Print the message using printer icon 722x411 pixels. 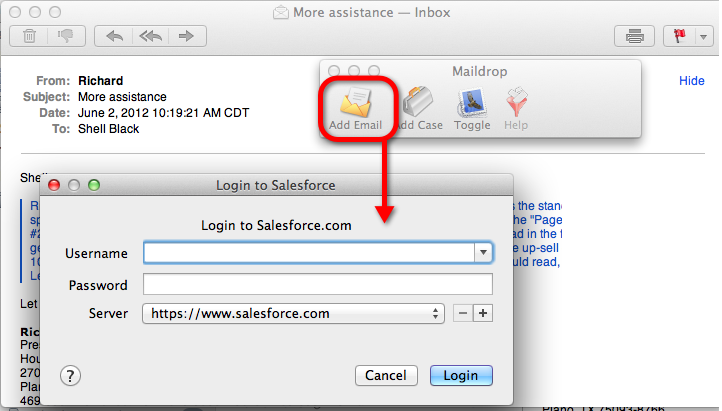635,36
